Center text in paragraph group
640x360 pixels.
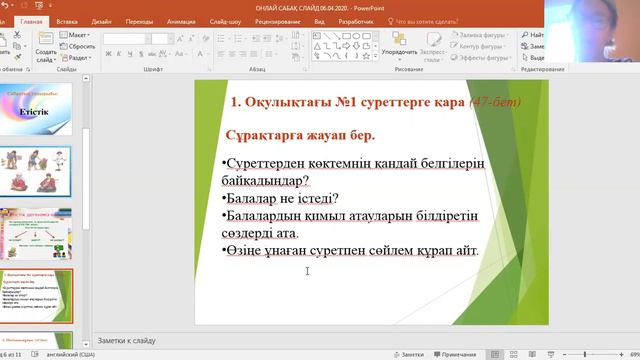point(232,54)
